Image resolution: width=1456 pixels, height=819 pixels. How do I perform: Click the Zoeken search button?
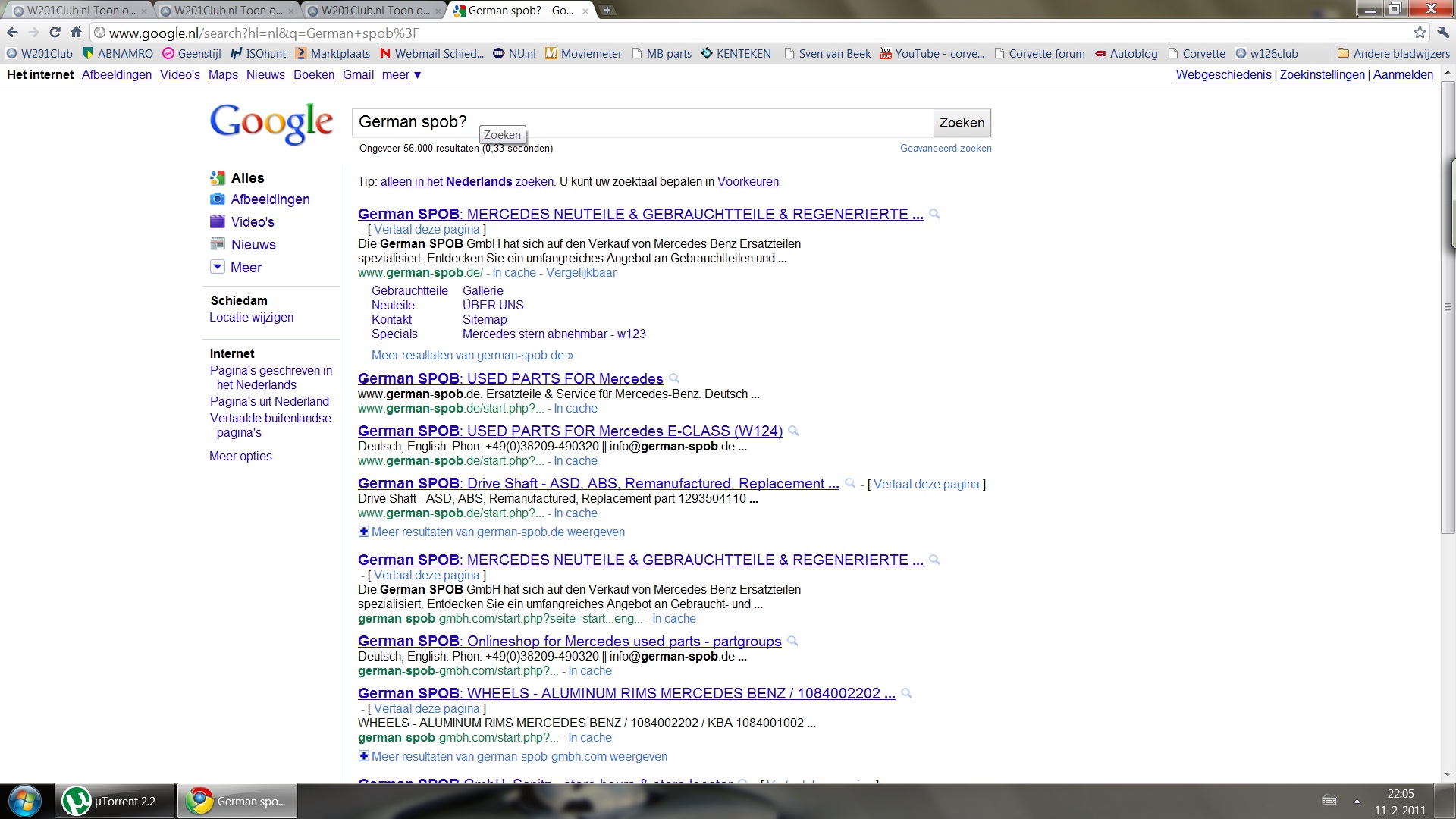[x=962, y=123]
